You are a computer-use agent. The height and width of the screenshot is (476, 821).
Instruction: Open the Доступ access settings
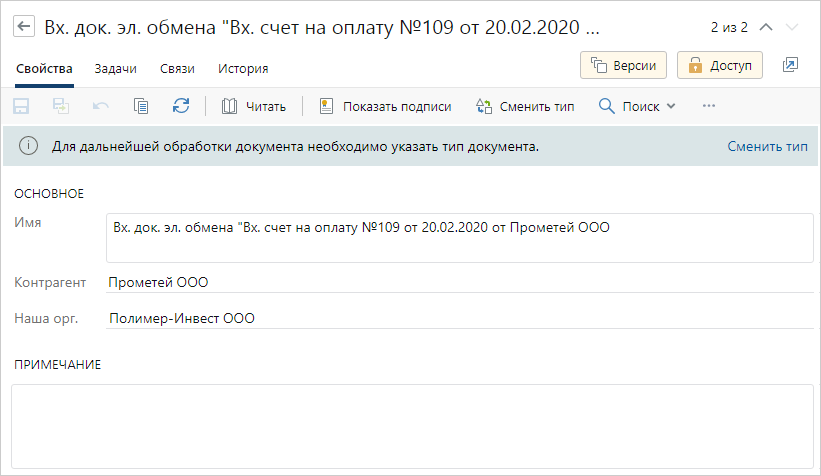click(x=720, y=65)
